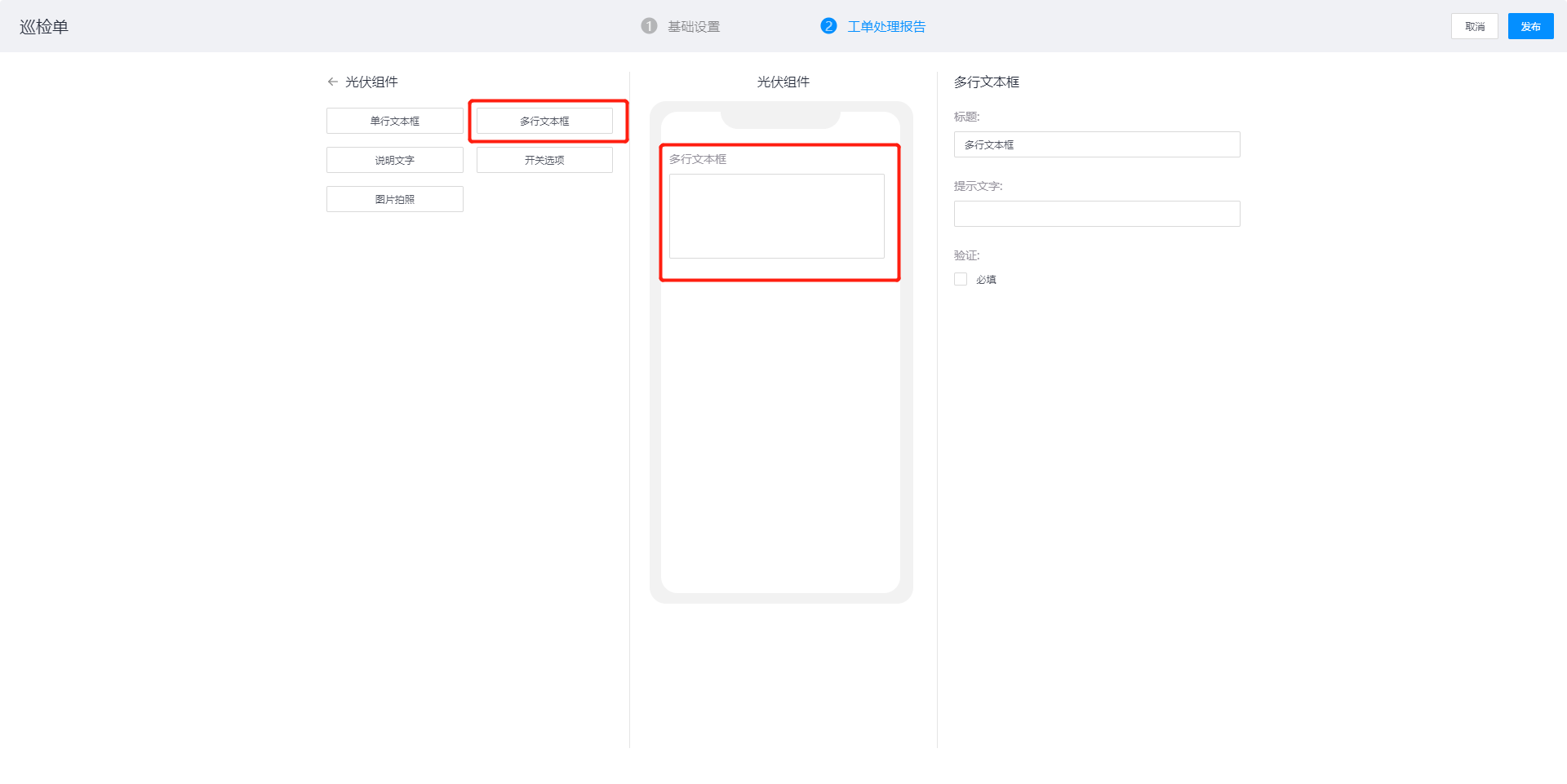Viewport: 1567px width, 784px height.
Task: Select the 多行文本框 component button
Action: point(544,121)
